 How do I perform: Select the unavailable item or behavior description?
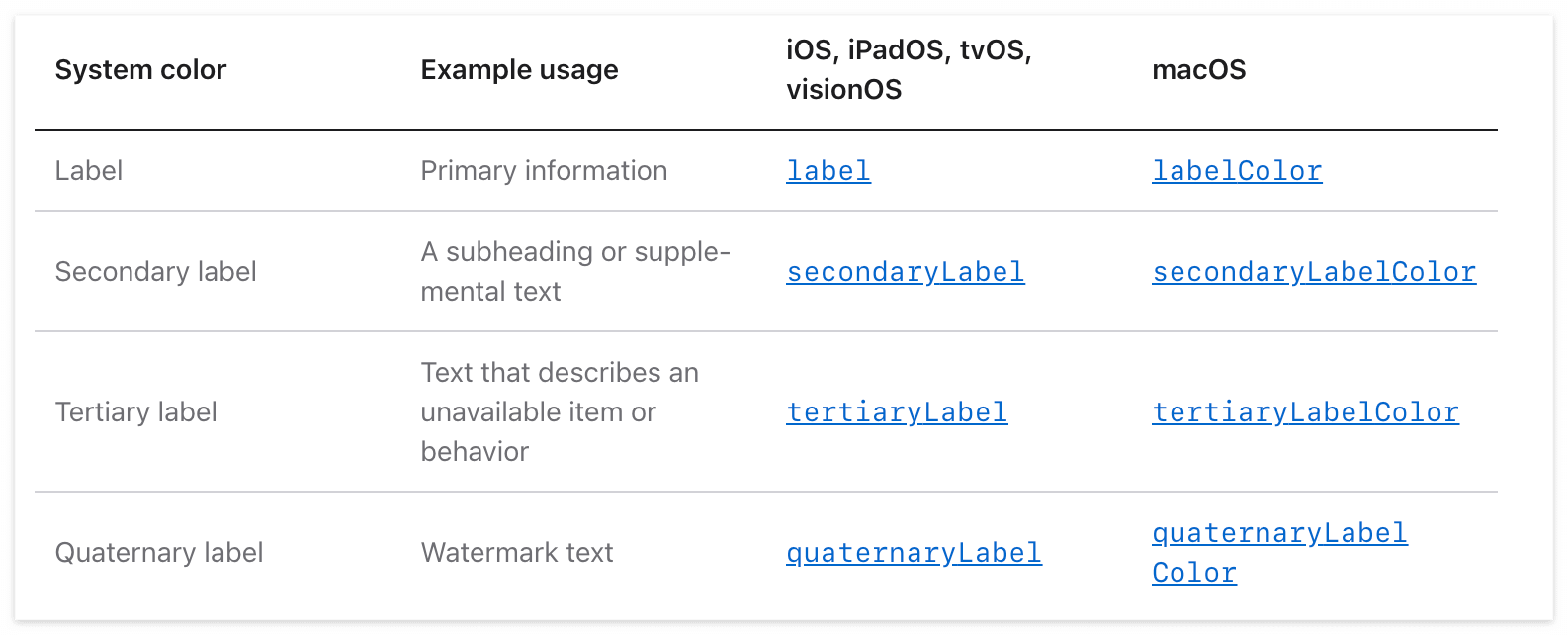coord(560,412)
